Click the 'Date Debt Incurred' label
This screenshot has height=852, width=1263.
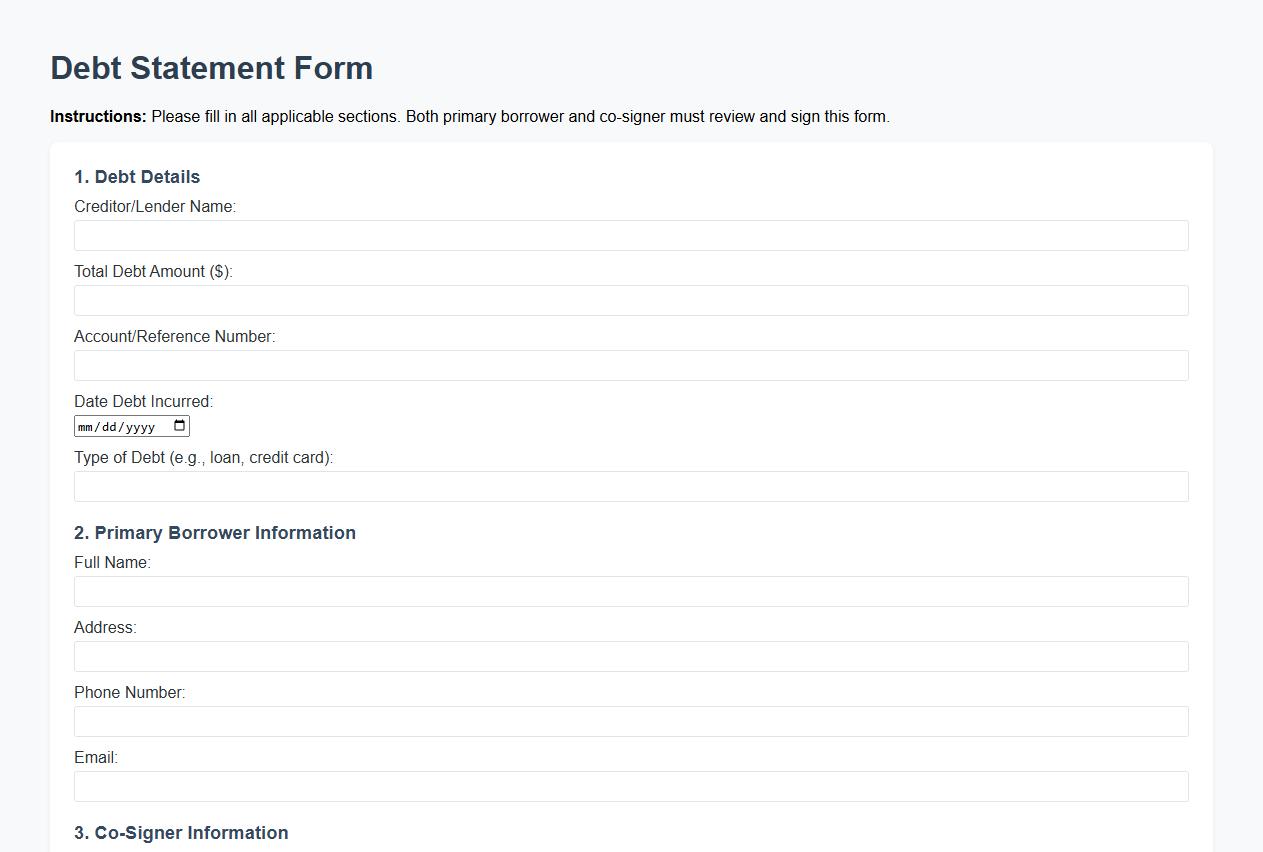tap(143, 401)
